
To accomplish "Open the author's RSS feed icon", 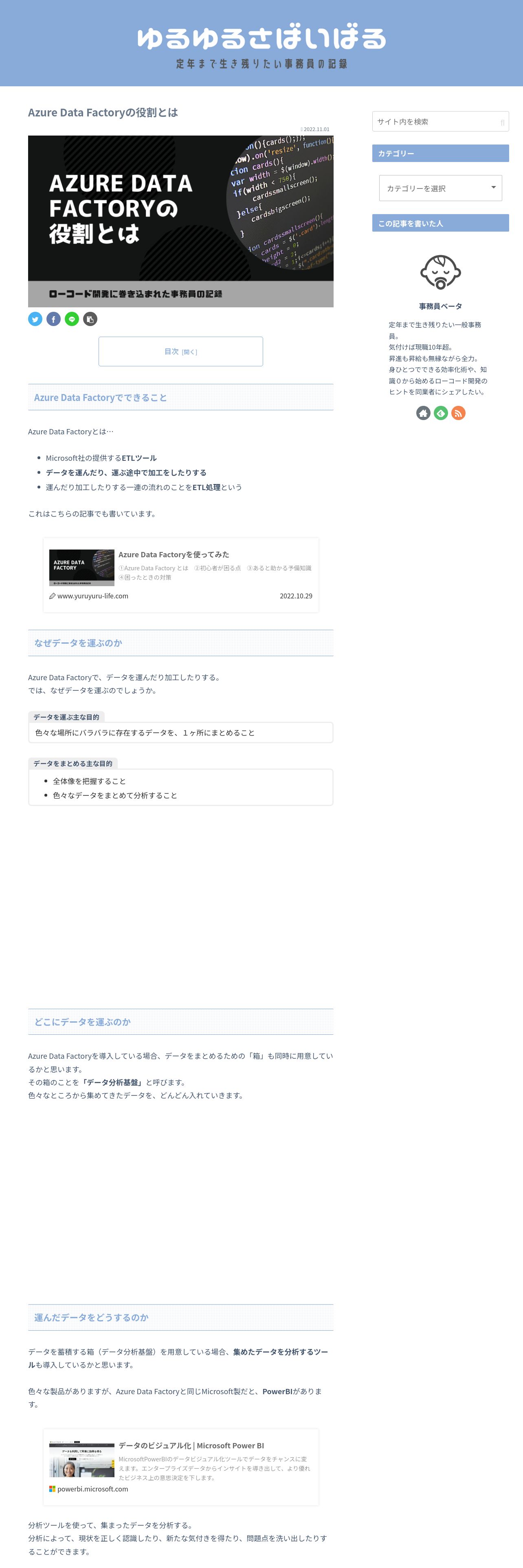I will point(459,413).
